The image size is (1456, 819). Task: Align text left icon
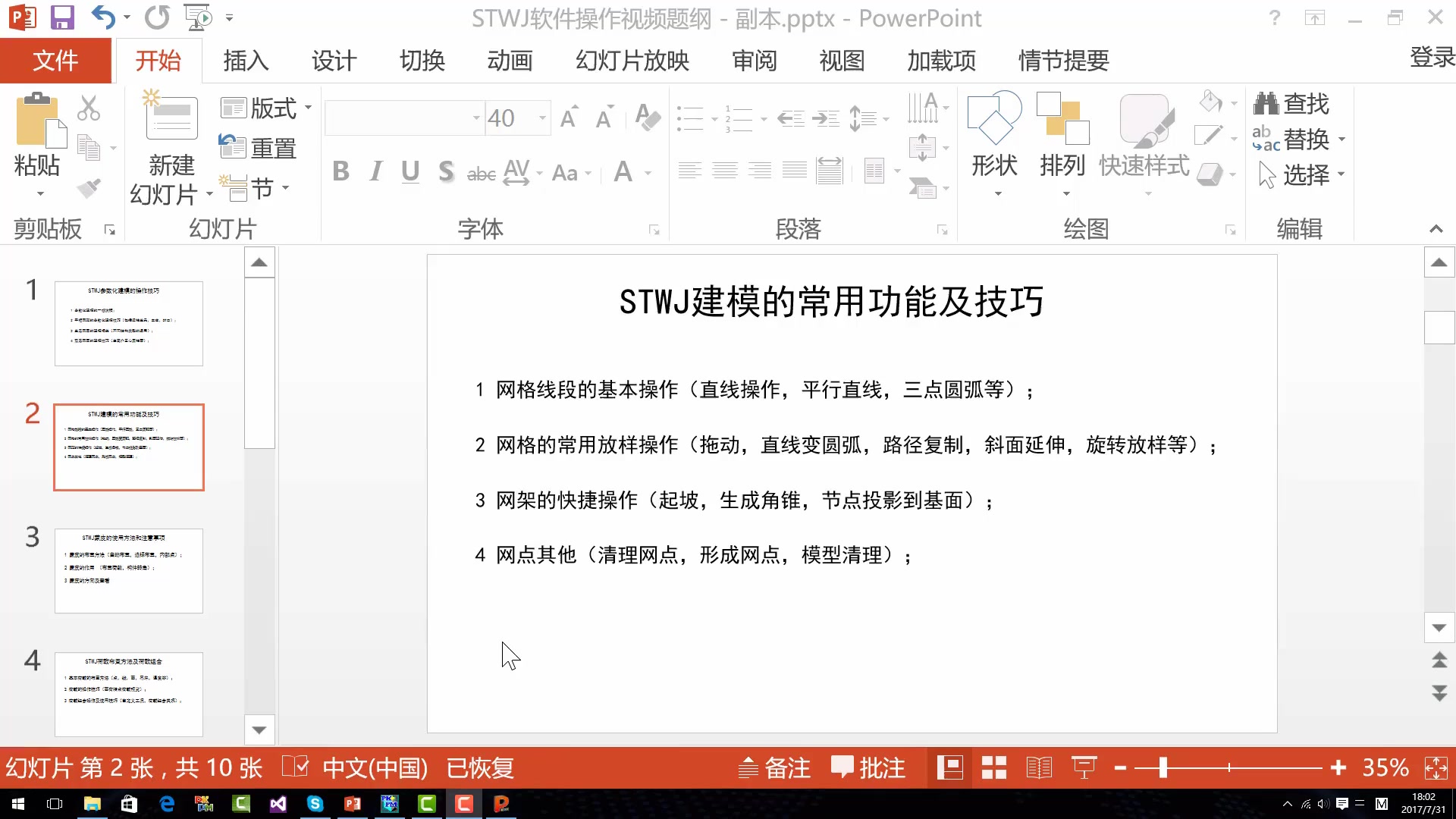tap(690, 171)
